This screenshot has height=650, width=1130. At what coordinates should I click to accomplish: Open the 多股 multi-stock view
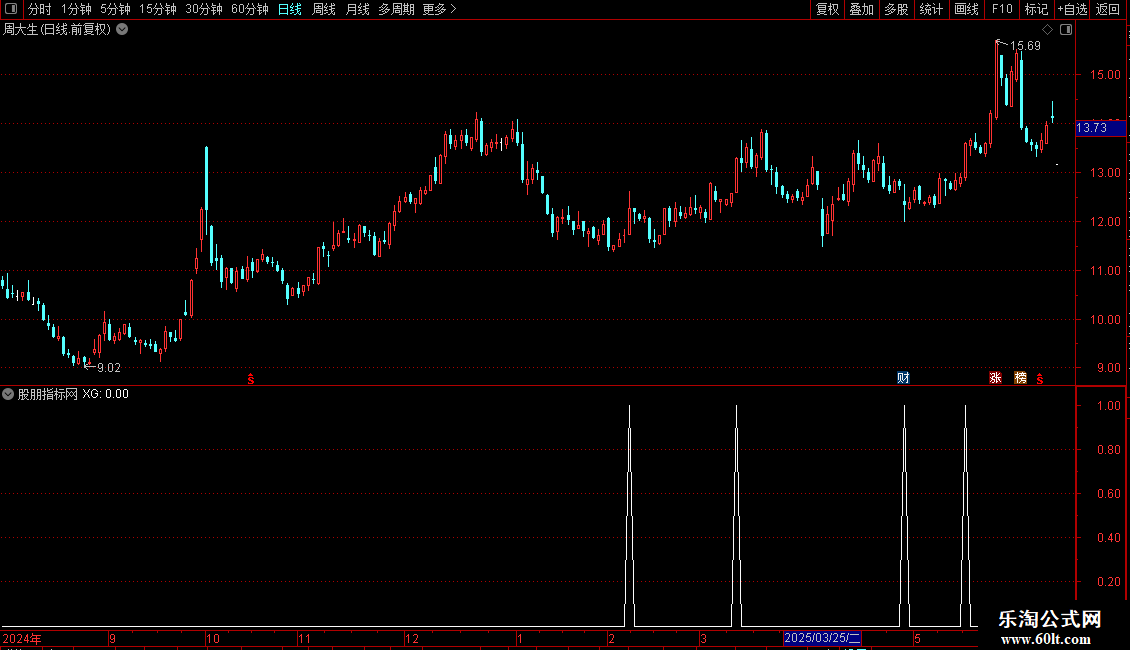click(897, 9)
